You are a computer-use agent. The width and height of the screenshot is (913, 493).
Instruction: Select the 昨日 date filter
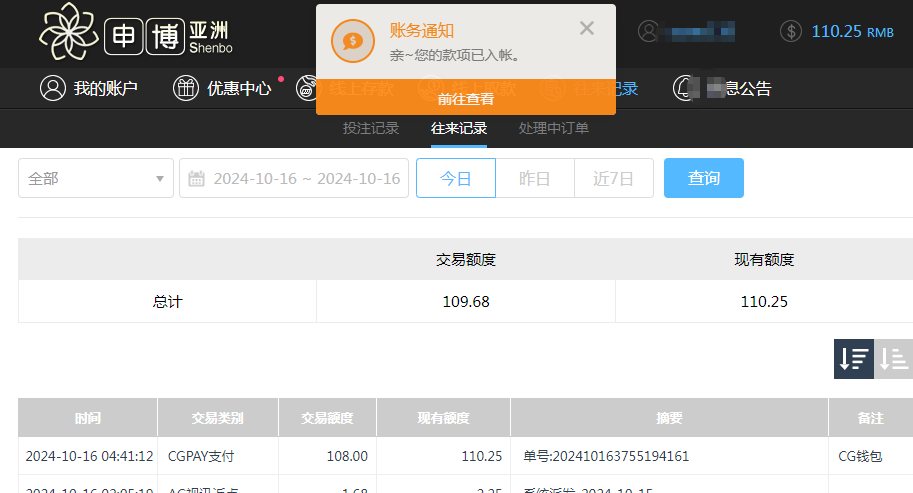tap(534, 179)
